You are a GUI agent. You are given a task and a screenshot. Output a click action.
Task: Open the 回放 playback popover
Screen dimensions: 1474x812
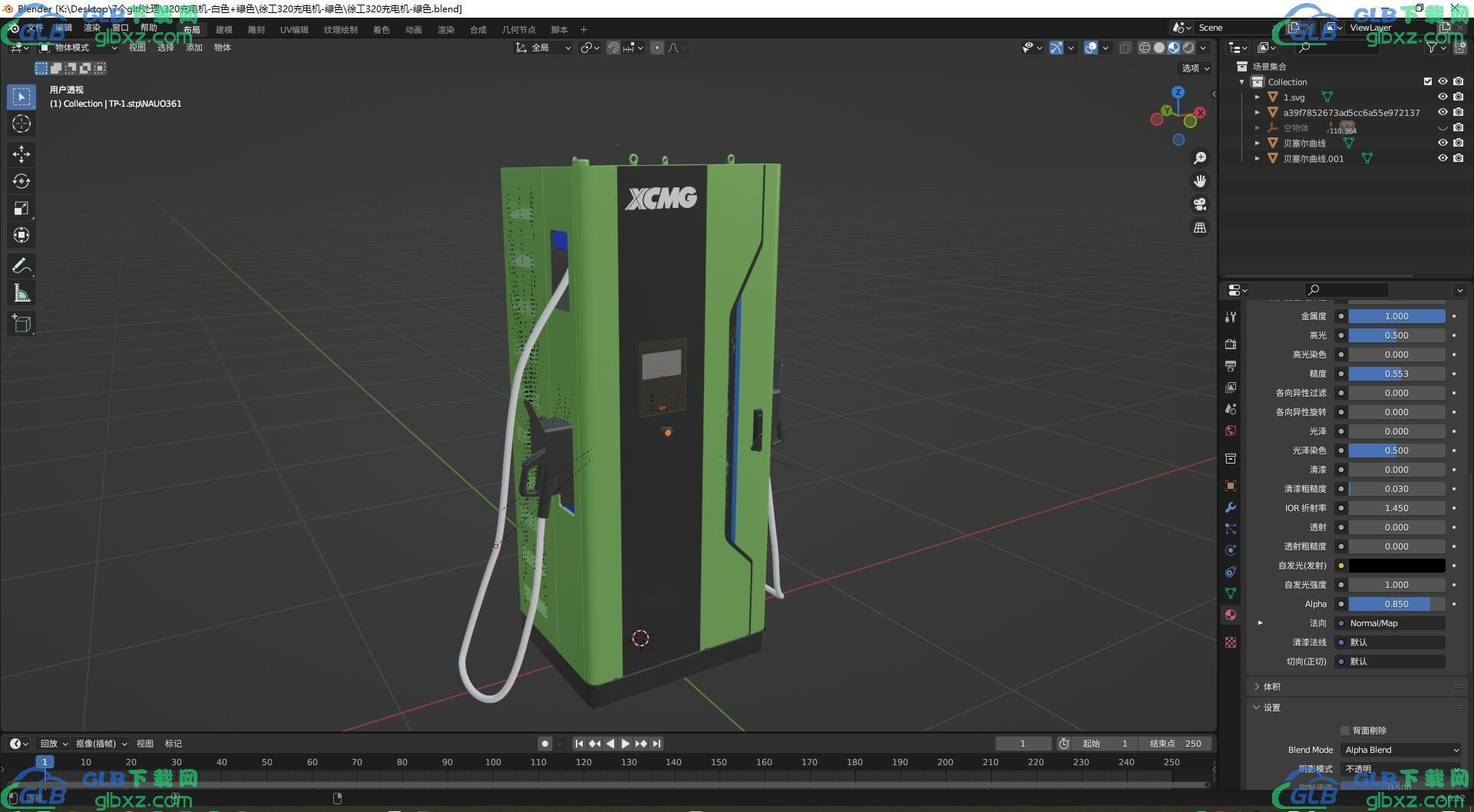[x=54, y=744]
